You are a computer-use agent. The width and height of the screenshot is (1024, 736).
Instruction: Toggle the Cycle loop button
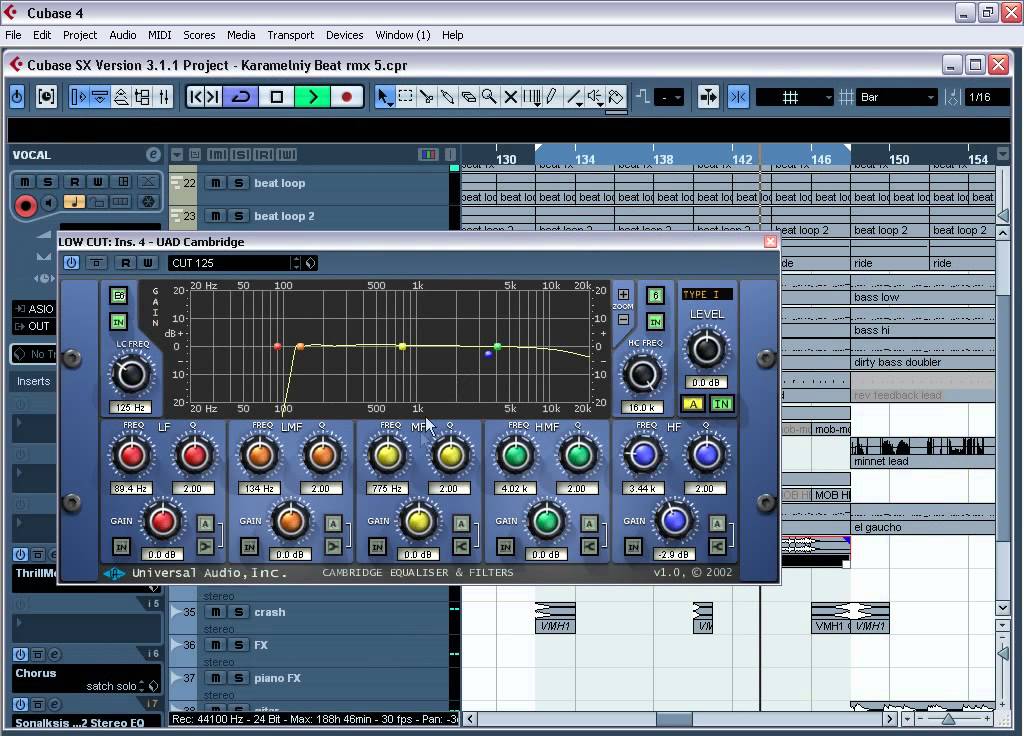pyautogui.click(x=241, y=97)
